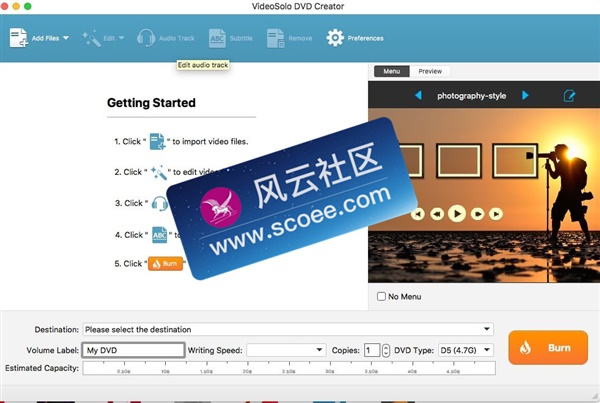Switch to the Preview tab
Screen dimensions: 600x403
(x=430, y=71)
